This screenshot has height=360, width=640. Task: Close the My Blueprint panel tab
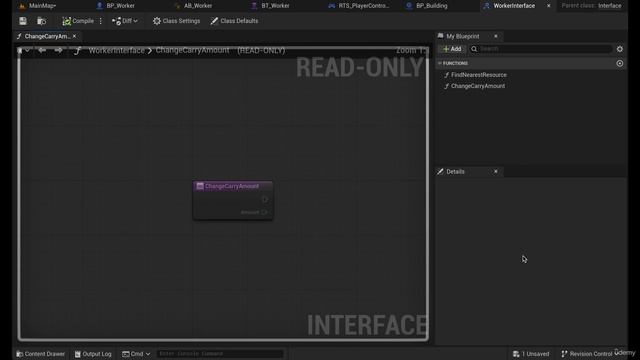click(496, 36)
